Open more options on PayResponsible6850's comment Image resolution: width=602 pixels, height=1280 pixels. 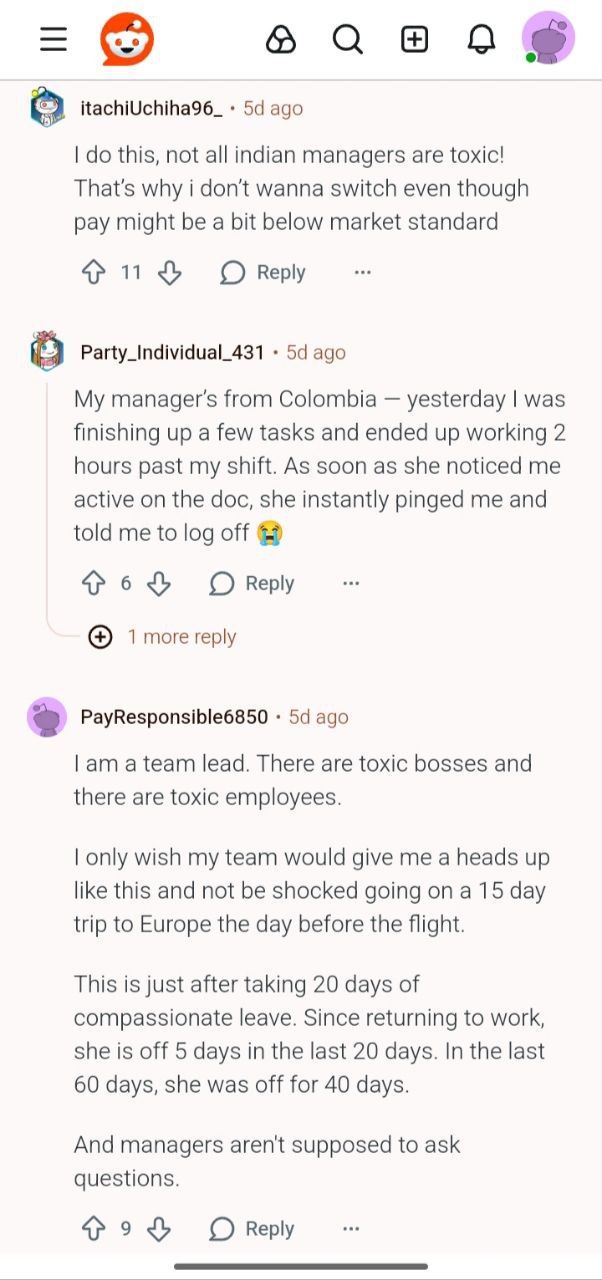point(351,1228)
